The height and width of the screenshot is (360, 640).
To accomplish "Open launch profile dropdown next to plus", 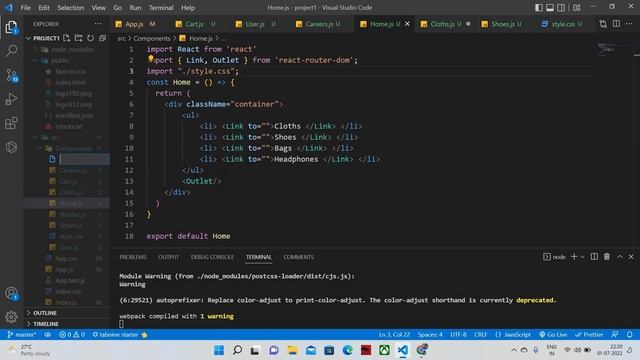I will pyautogui.click(x=582, y=257).
